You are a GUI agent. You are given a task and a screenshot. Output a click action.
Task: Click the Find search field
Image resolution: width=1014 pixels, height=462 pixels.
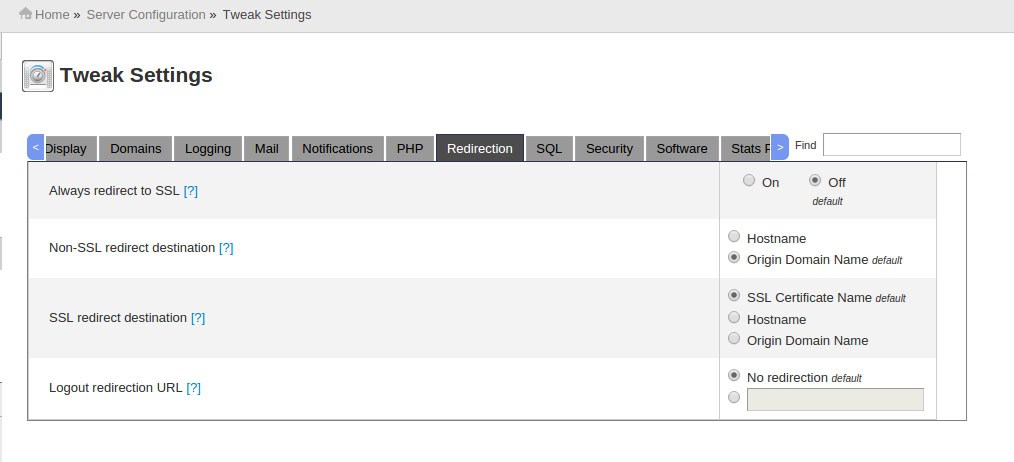[x=891, y=145]
